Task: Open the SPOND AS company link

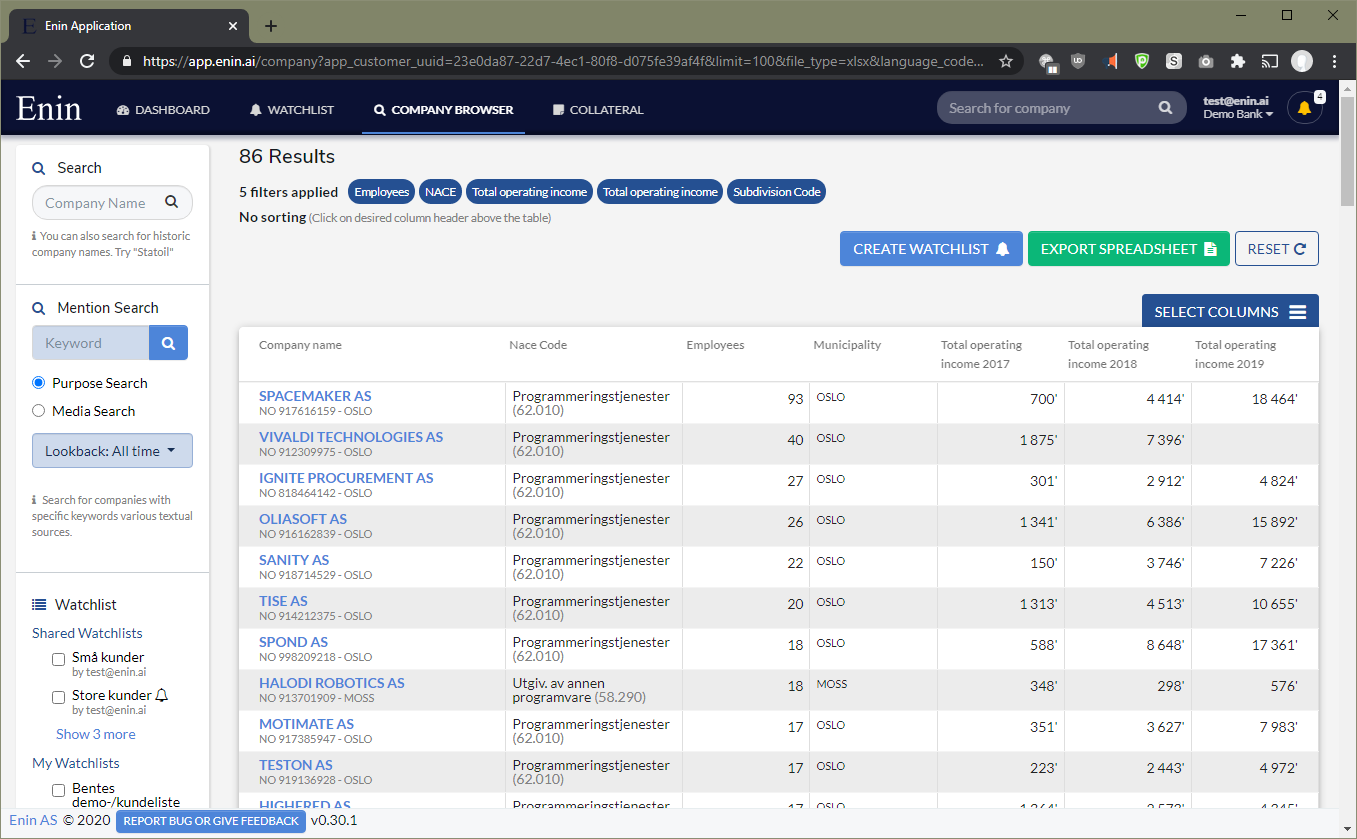Action: tap(293, 642)
